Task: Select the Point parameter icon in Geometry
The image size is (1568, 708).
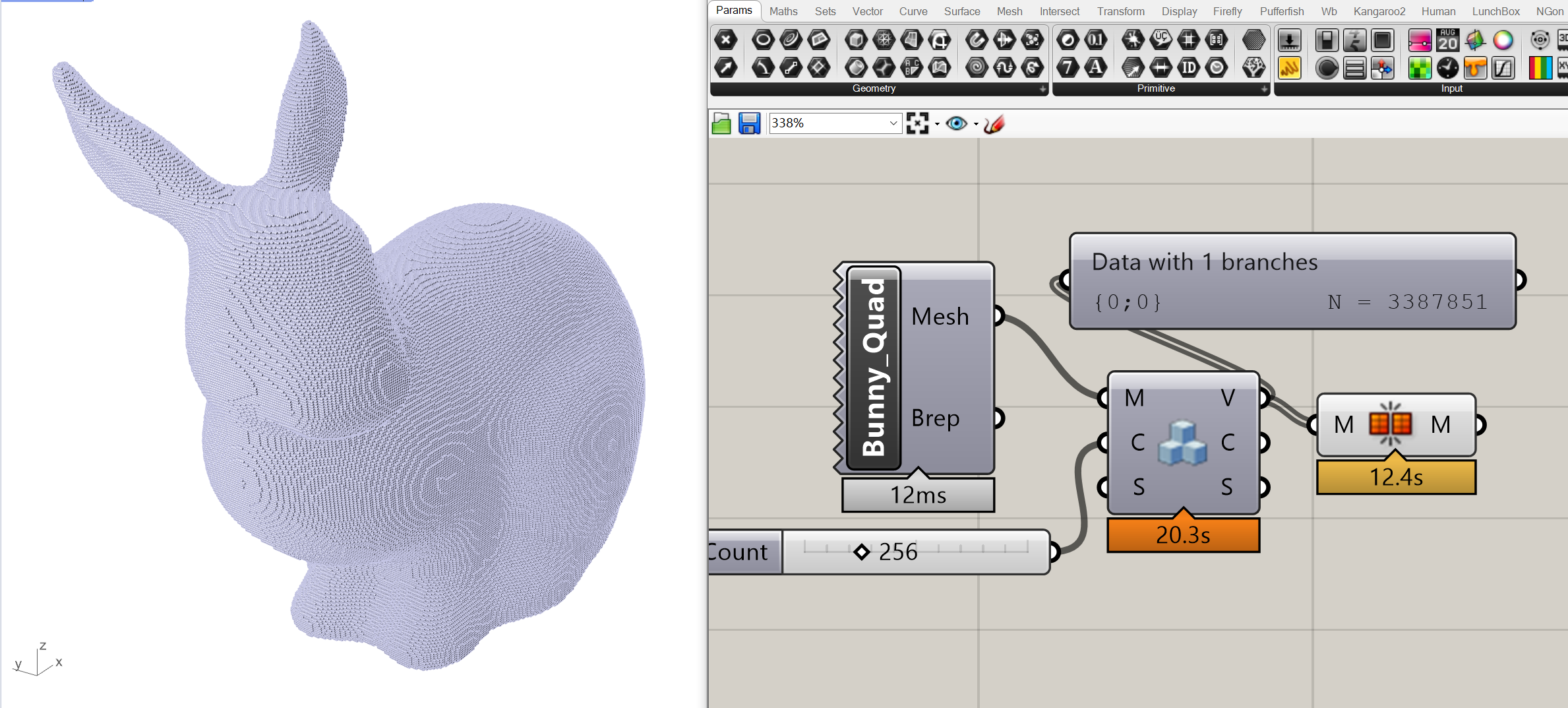Action: coord(726,40)
